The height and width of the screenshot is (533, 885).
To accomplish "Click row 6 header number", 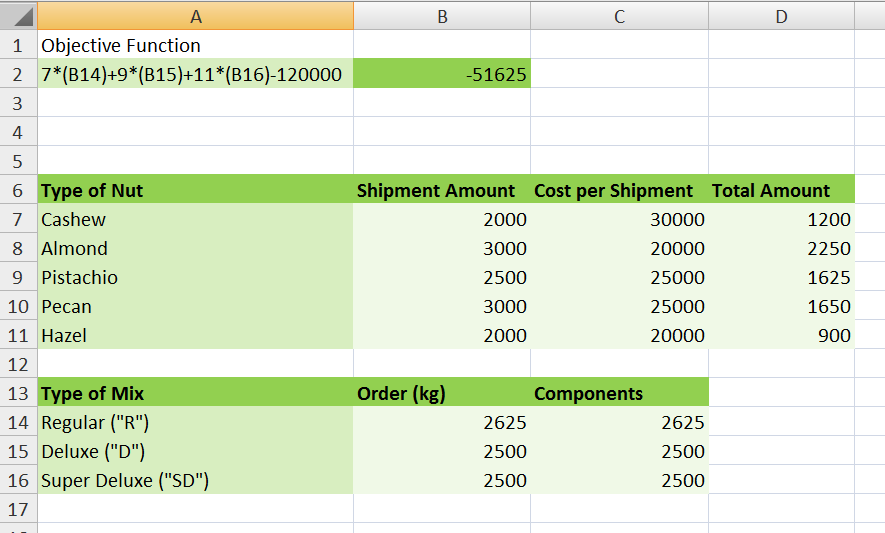I will click(x=18, y=190).
